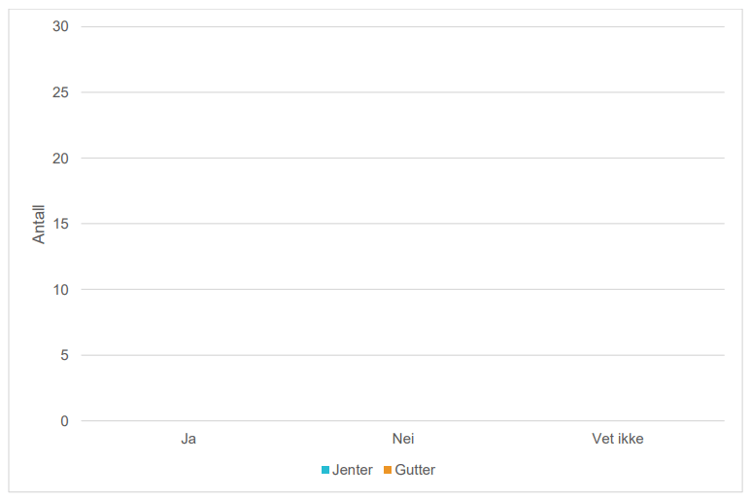
Task: Click the cyan Jenter legend swatch
Action: tap(326, 470)
